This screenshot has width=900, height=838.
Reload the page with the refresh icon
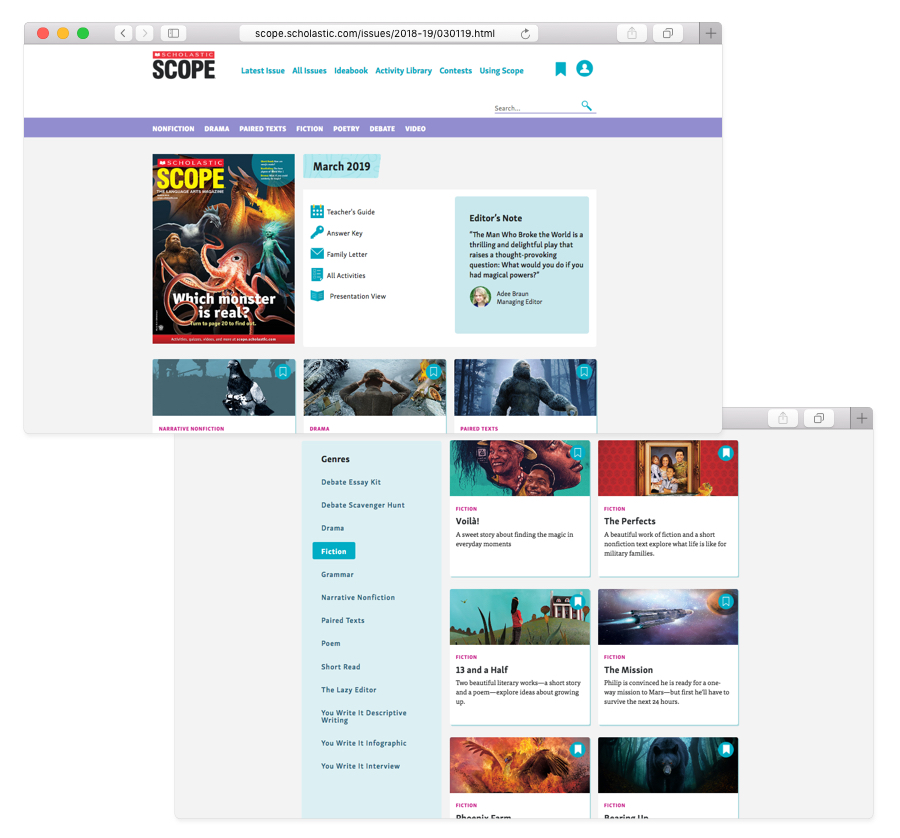pyautogui.click(x=525, y=34)
